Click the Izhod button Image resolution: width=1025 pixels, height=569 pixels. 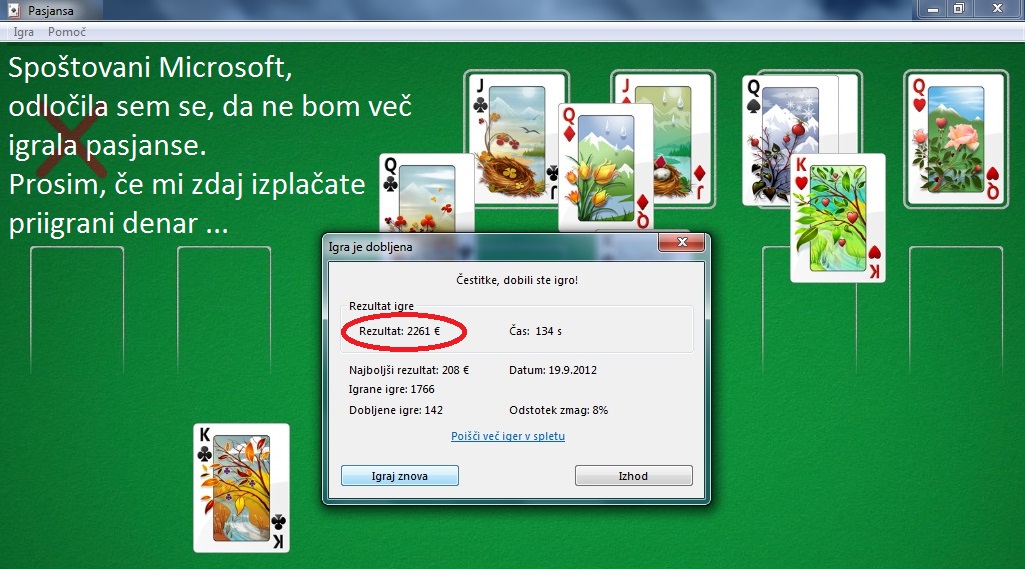633,475
